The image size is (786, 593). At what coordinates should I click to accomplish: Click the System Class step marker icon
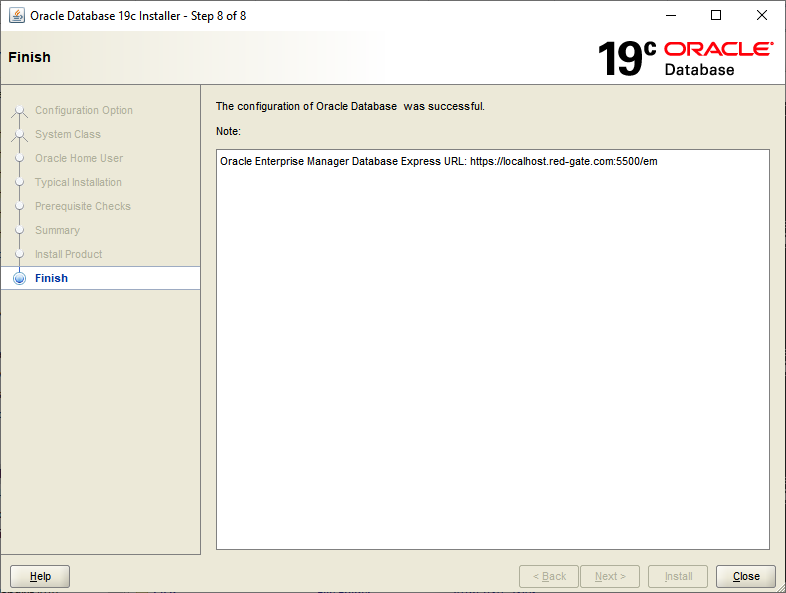[20, 134]
